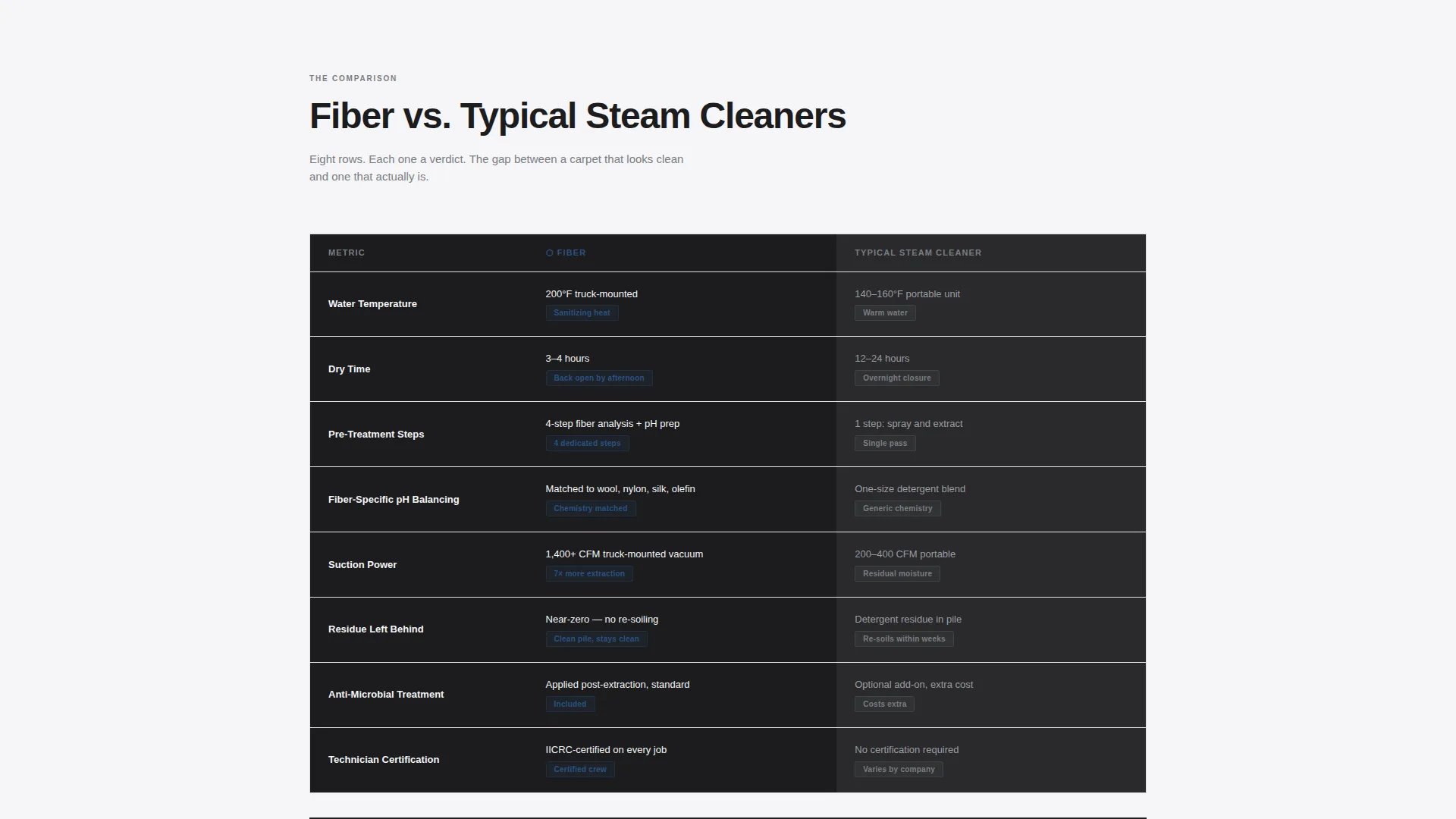Click the TYPICAL STEAM CLEANER column header
The height and width of the screenshot is (819, 1456).
coord(918,253)
